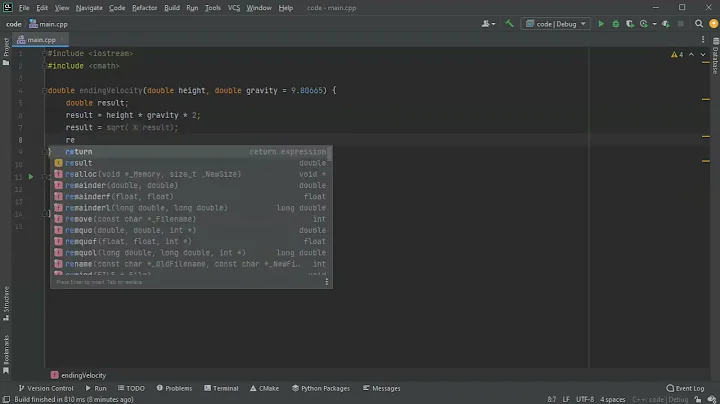Open the Event Log
Viewport: 720px width, 404px height.
click(685, 388)
